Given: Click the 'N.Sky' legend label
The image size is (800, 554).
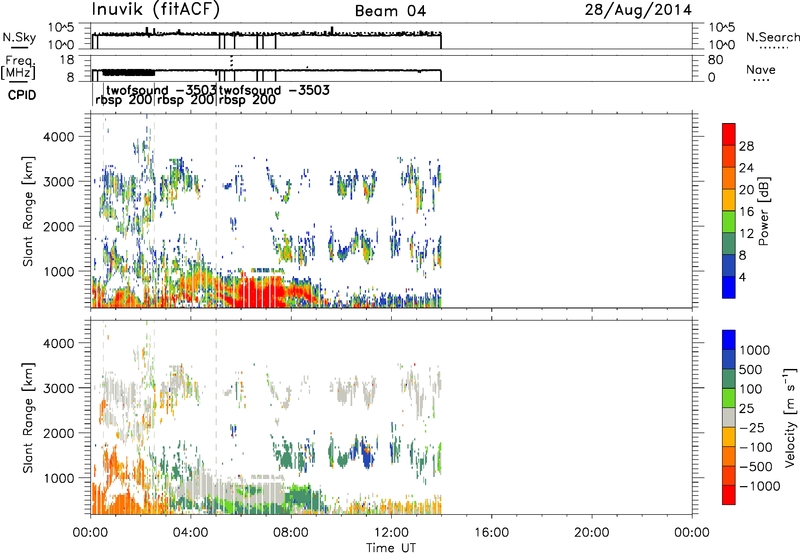Looking at the screenshot, I should tap(19, 37).
